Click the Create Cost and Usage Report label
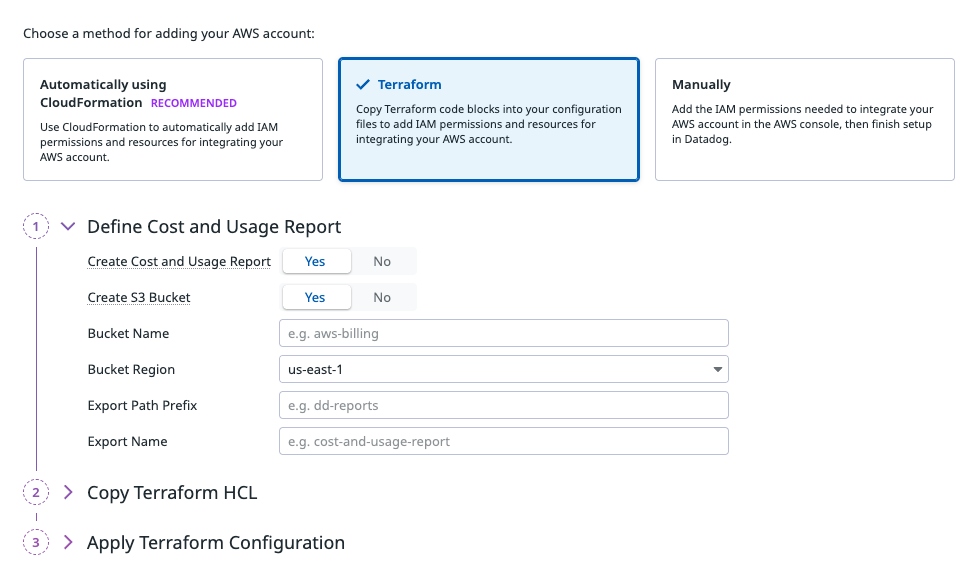 [x=179, y=261]
